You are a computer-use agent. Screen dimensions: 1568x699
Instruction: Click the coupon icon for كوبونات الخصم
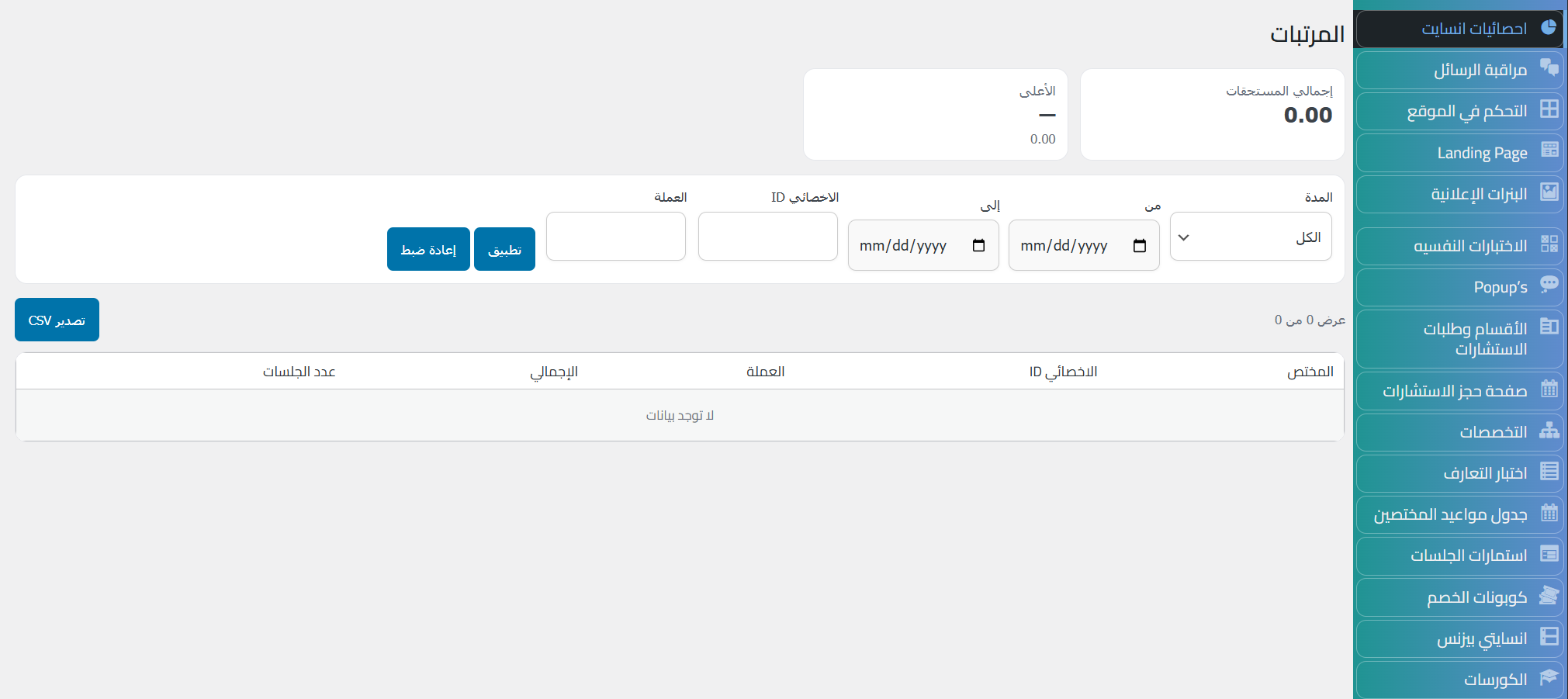(x=1549, y=596)
